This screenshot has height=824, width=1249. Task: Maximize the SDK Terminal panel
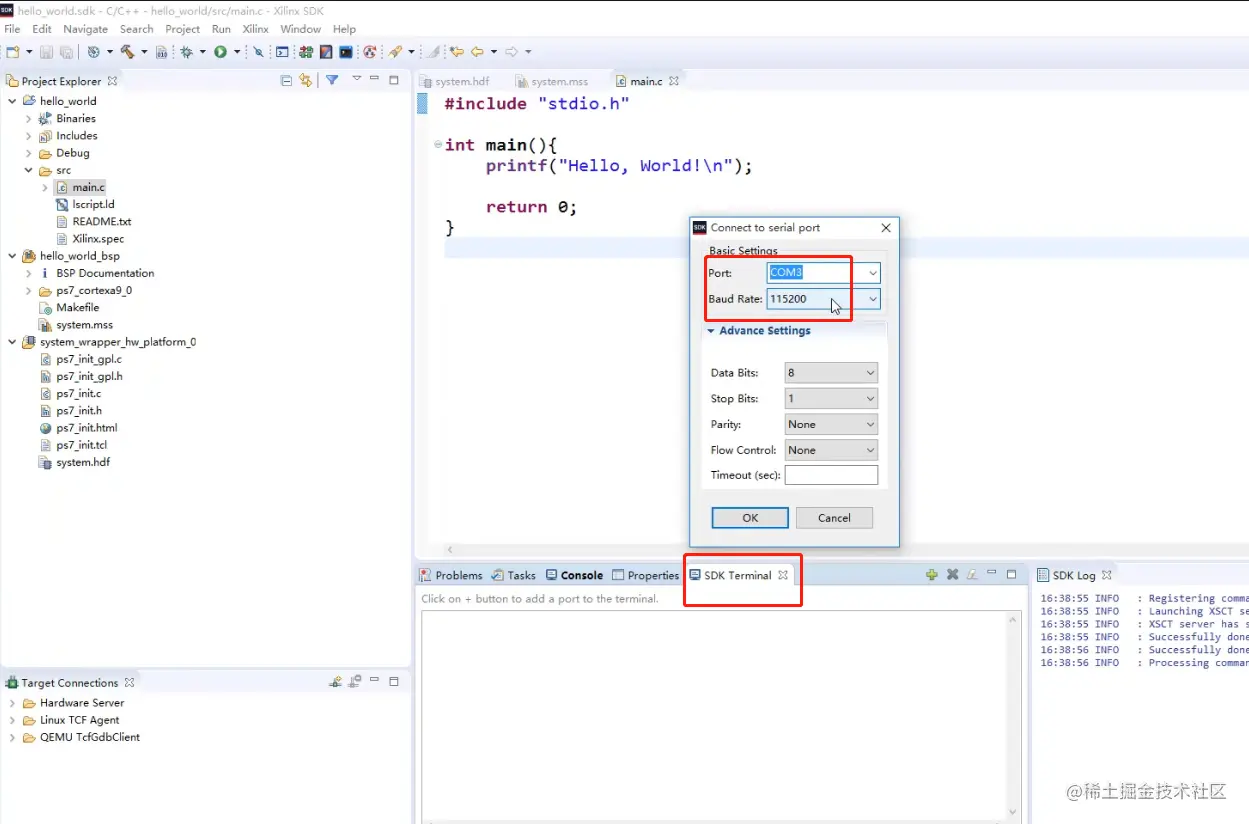tap(1011, 574)
